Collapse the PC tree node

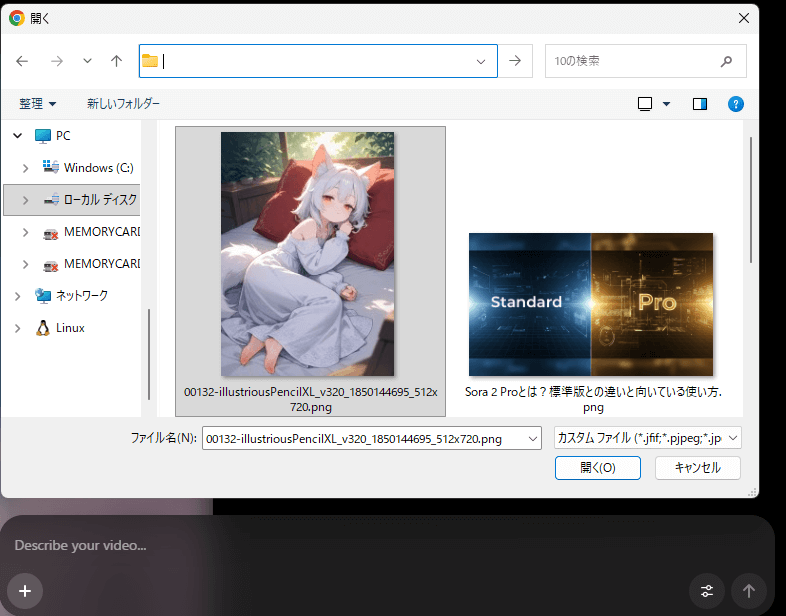pyautogui.click(x=16, y=136)
